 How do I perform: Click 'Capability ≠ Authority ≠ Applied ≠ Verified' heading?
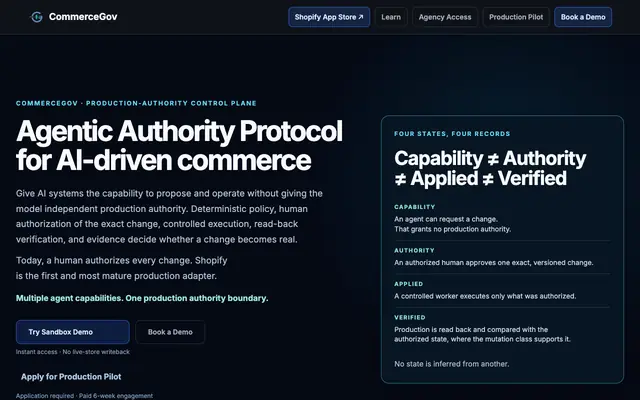point(490,168)
